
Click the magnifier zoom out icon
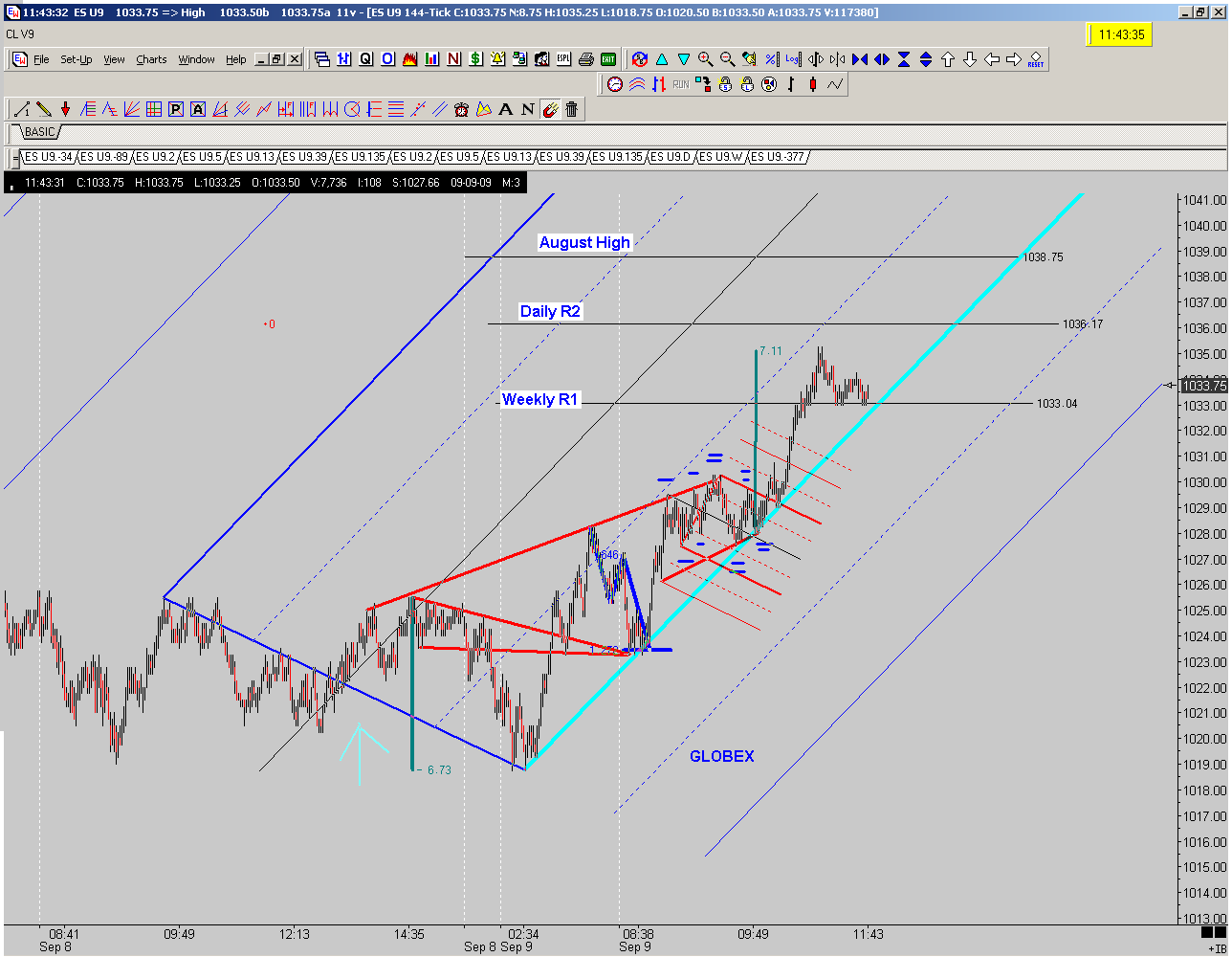click(x=728, y=59)
